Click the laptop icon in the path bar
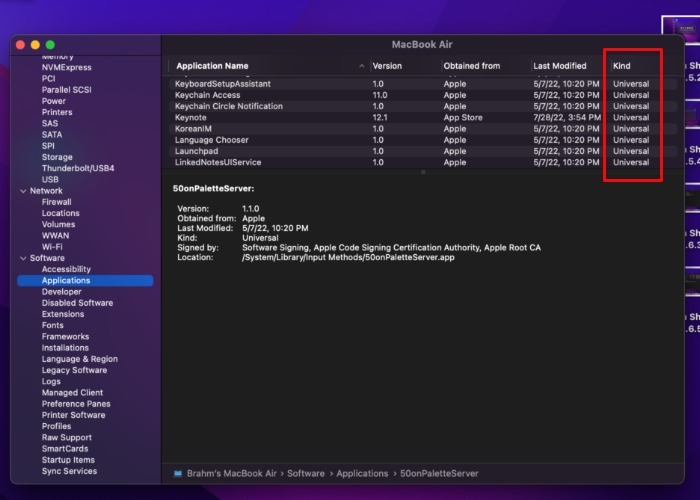 point(178,473)
